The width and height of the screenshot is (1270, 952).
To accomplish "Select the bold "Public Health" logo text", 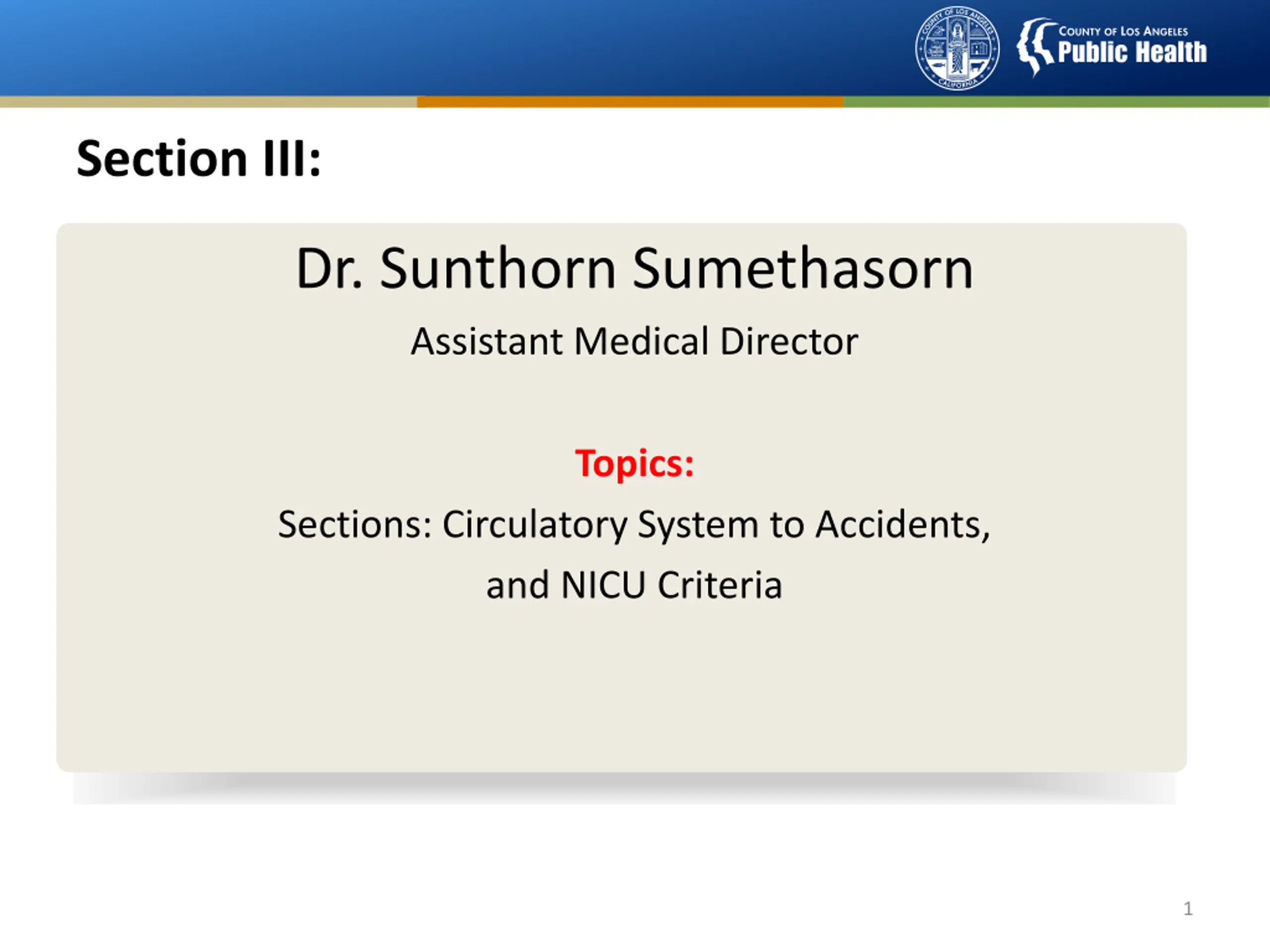I will pyautogui.click(x=1132, y=52).
